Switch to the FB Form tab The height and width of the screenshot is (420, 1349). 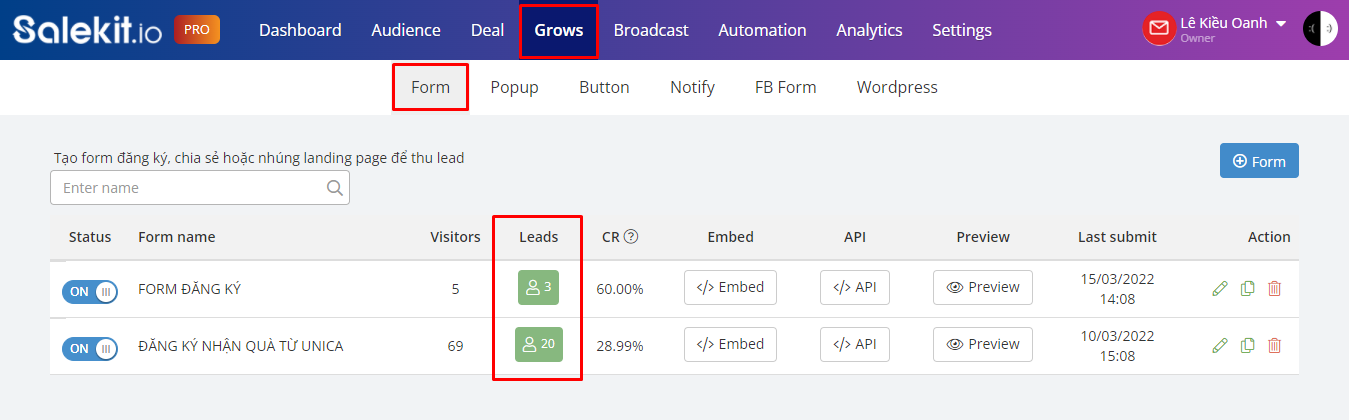pos(785,87)
